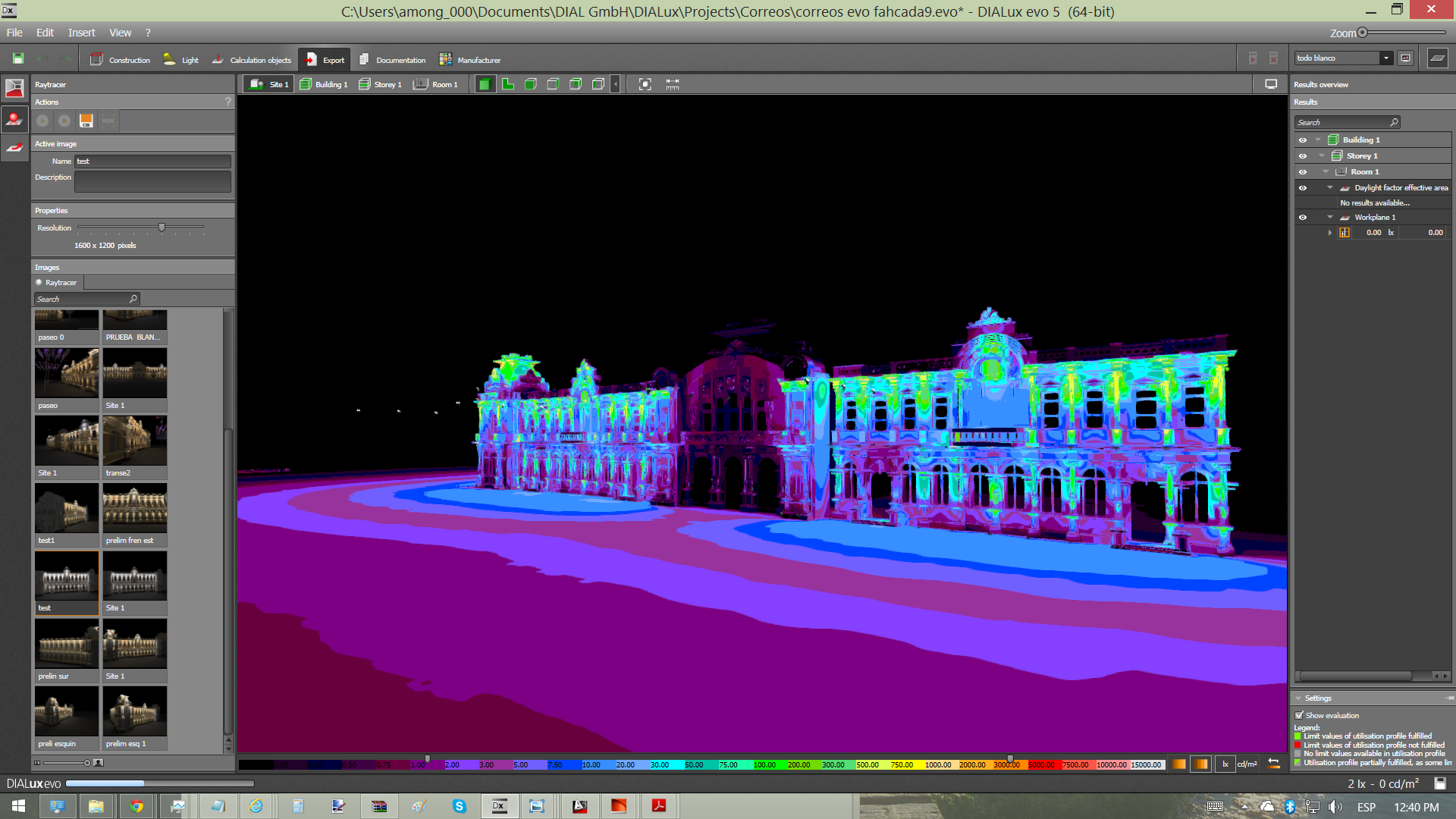
Task: Select the Building 1 view button
Action: pos(323,84)
